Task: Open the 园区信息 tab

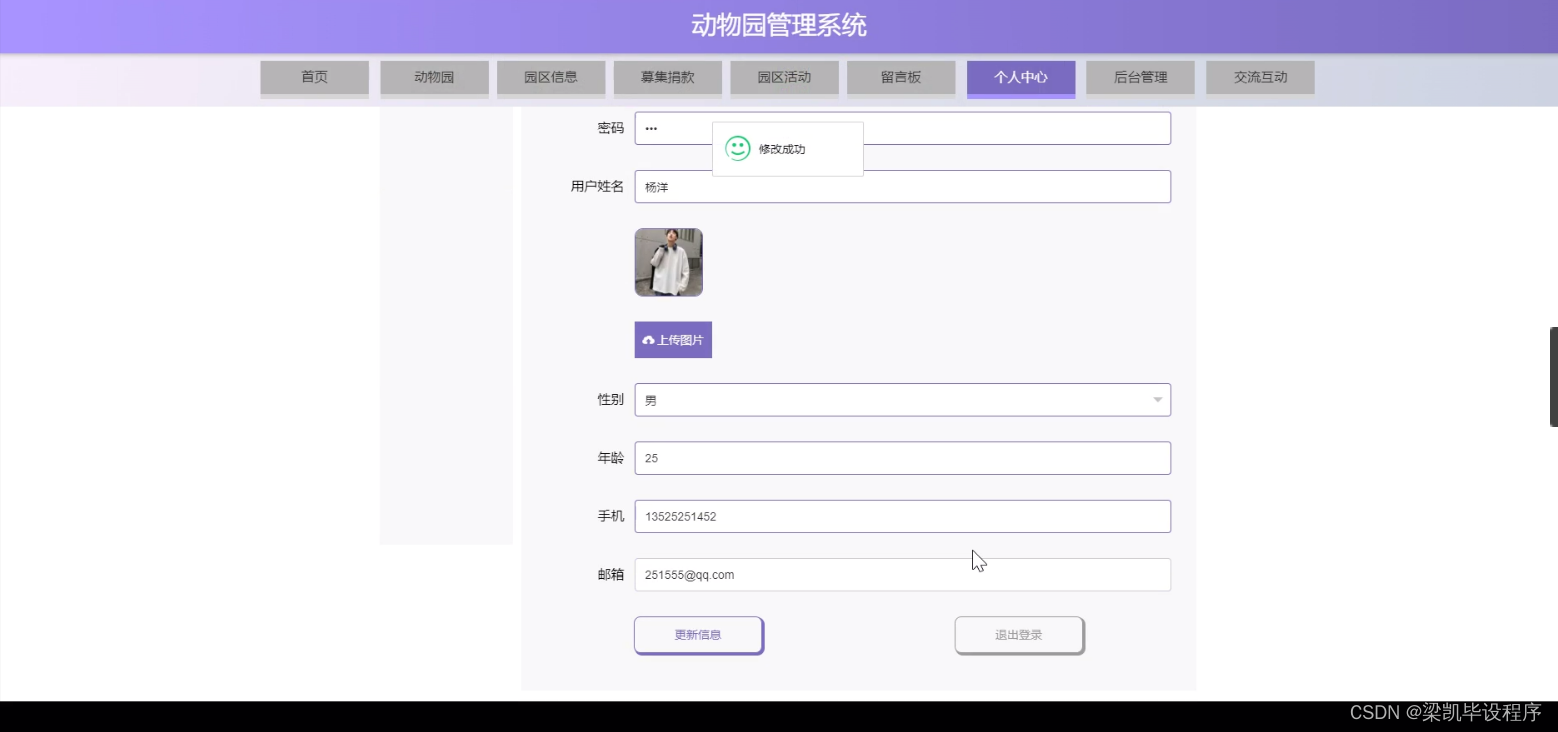Action: [x=551, y=78]
